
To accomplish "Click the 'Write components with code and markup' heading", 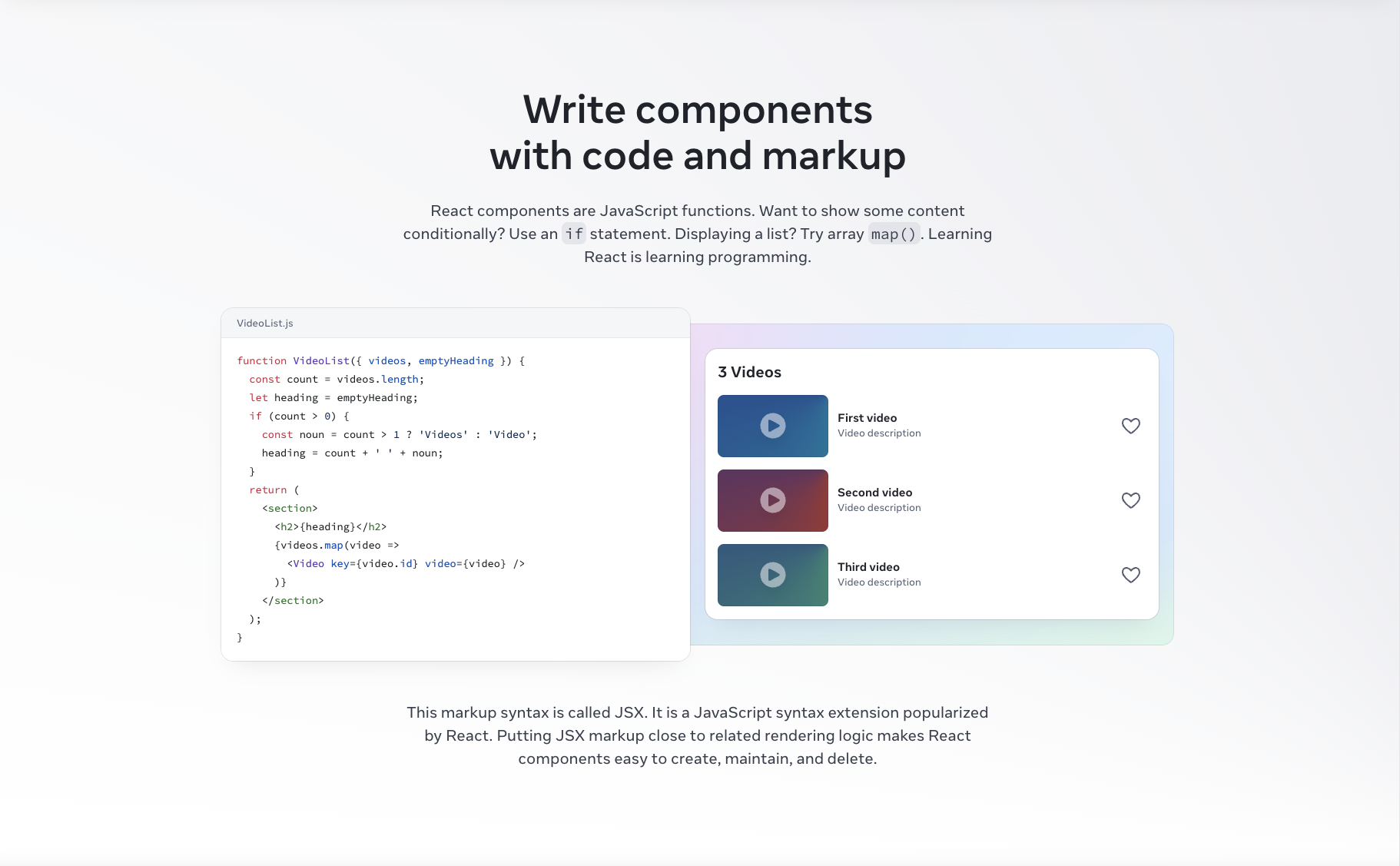I will click(x=698, y=132).
